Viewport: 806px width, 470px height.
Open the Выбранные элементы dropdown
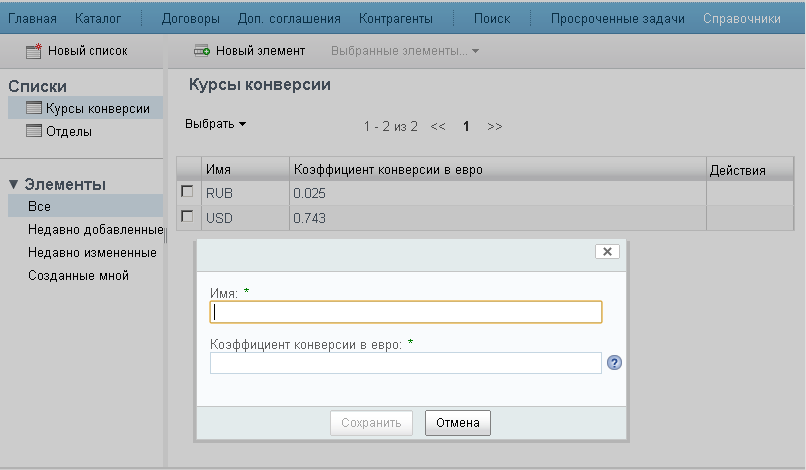[x=405, y=51]
